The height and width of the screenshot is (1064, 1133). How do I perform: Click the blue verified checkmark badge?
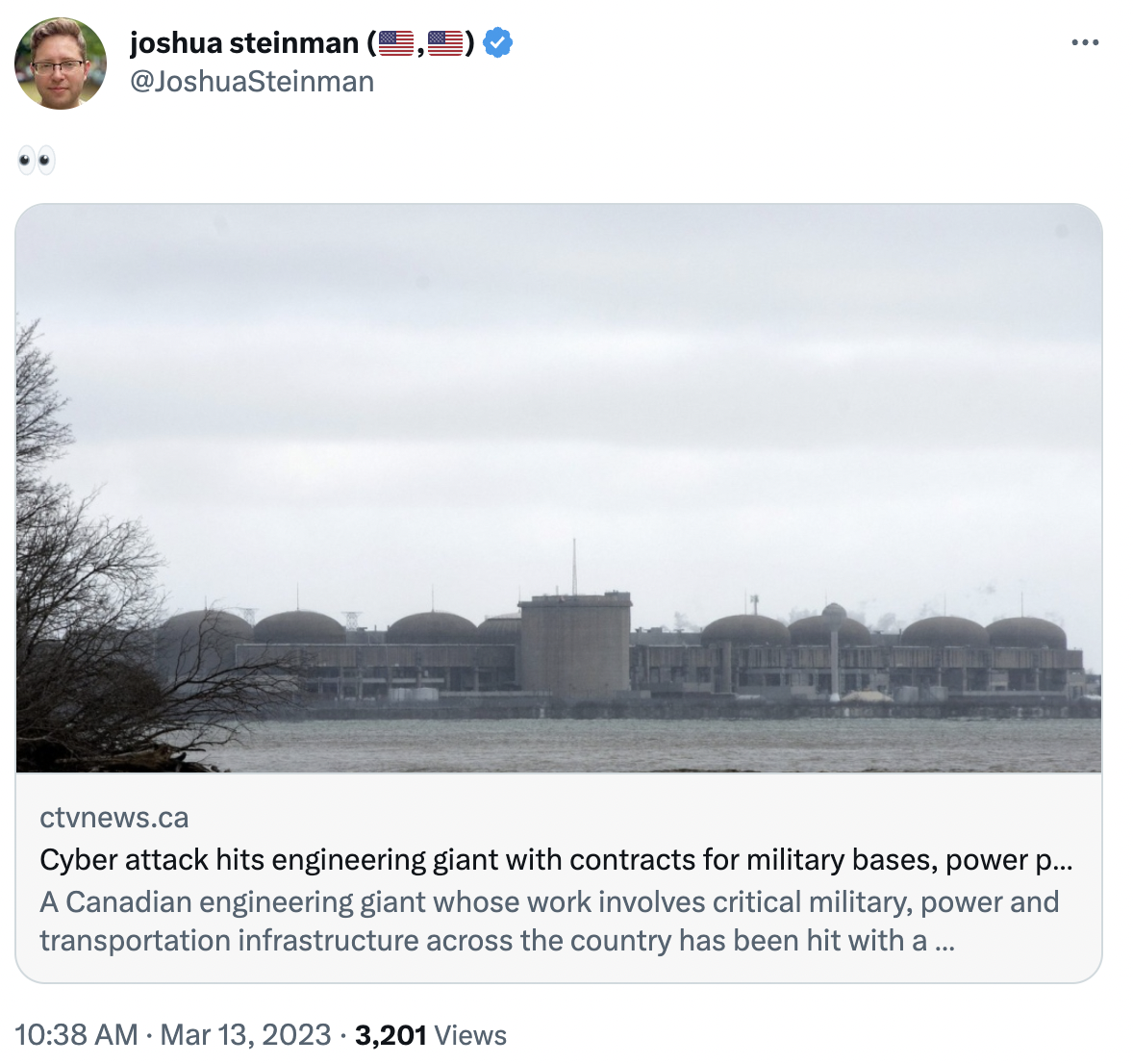tap(497, 43)
